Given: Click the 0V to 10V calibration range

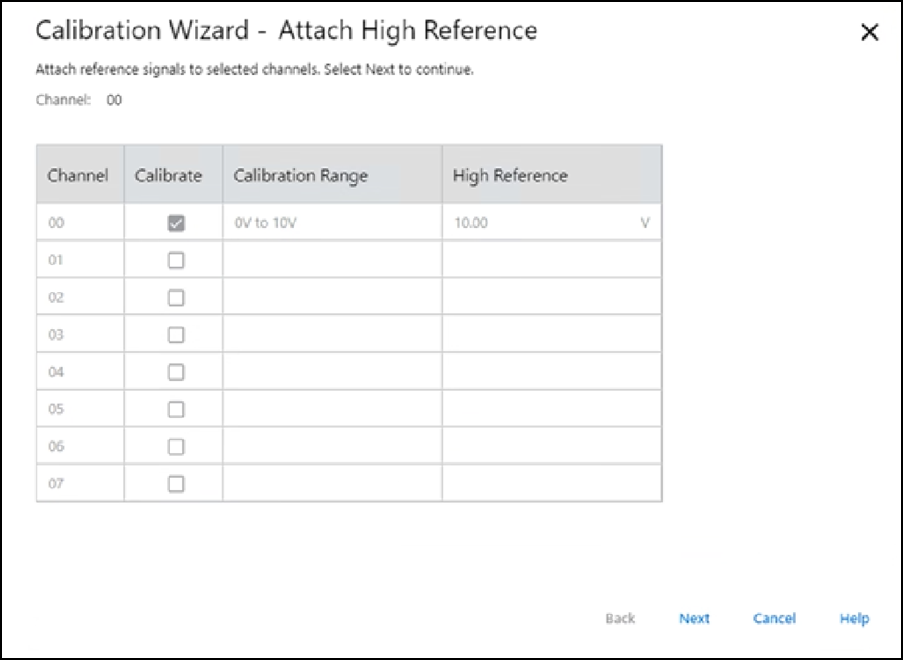Looking at the screenshot, I should [265, 223].
